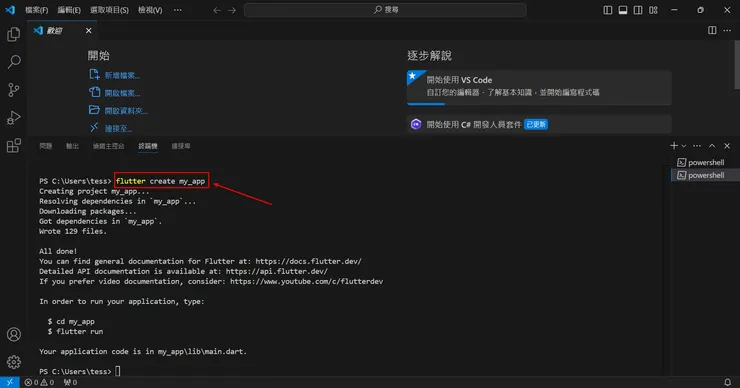Viewport: 740px width, 388px height.
Task: Go forward with the right arrow
Action: coord(232,10)
